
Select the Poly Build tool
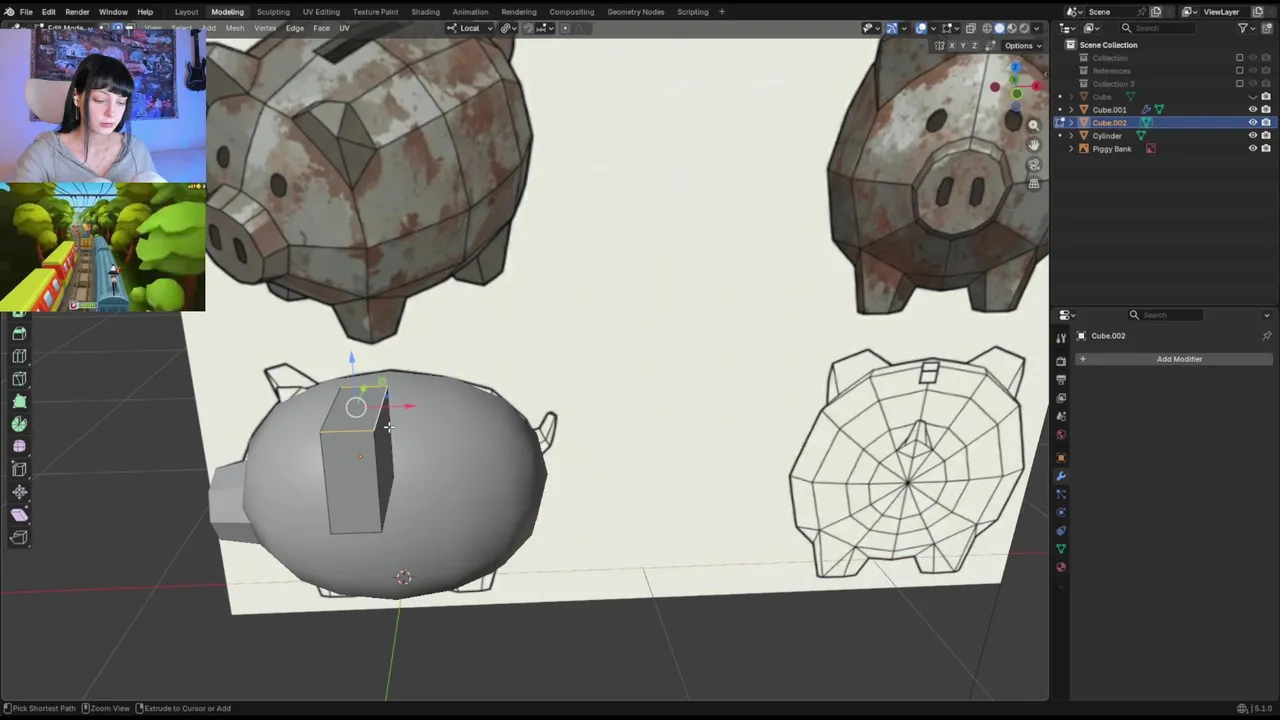coord(19,401)
